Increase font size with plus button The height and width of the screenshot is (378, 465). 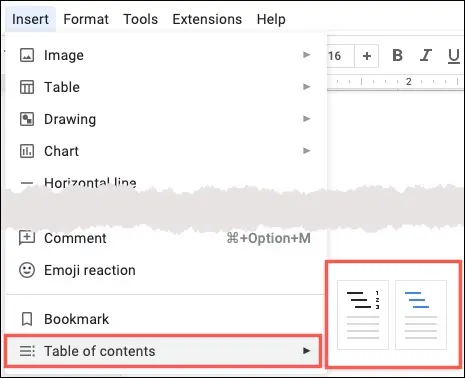coord(367,56)
